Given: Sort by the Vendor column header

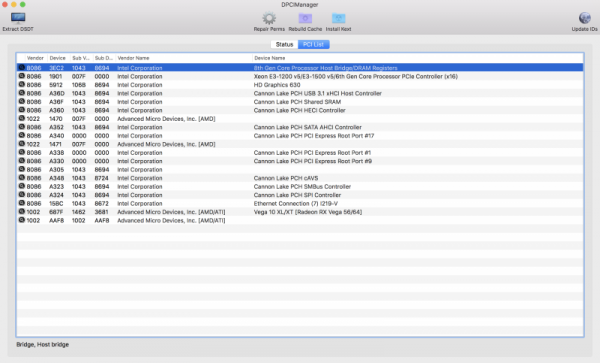Looking at the screenshot, I should point(35,58).
